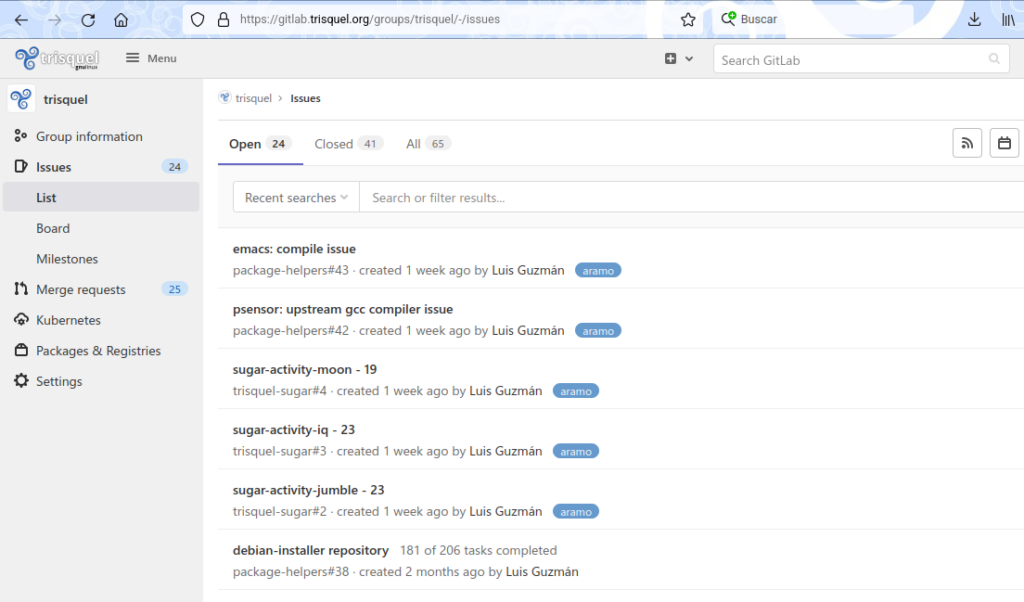
Task: Click author Luis Guzmán on package-helpers#42
Action: click(x=528, y=330)
